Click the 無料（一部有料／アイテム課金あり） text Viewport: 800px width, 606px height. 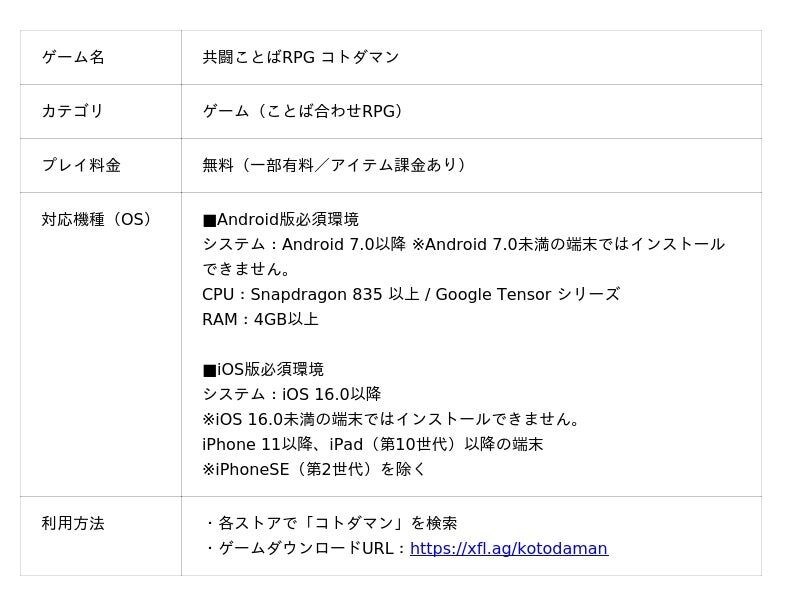[334, 165]
